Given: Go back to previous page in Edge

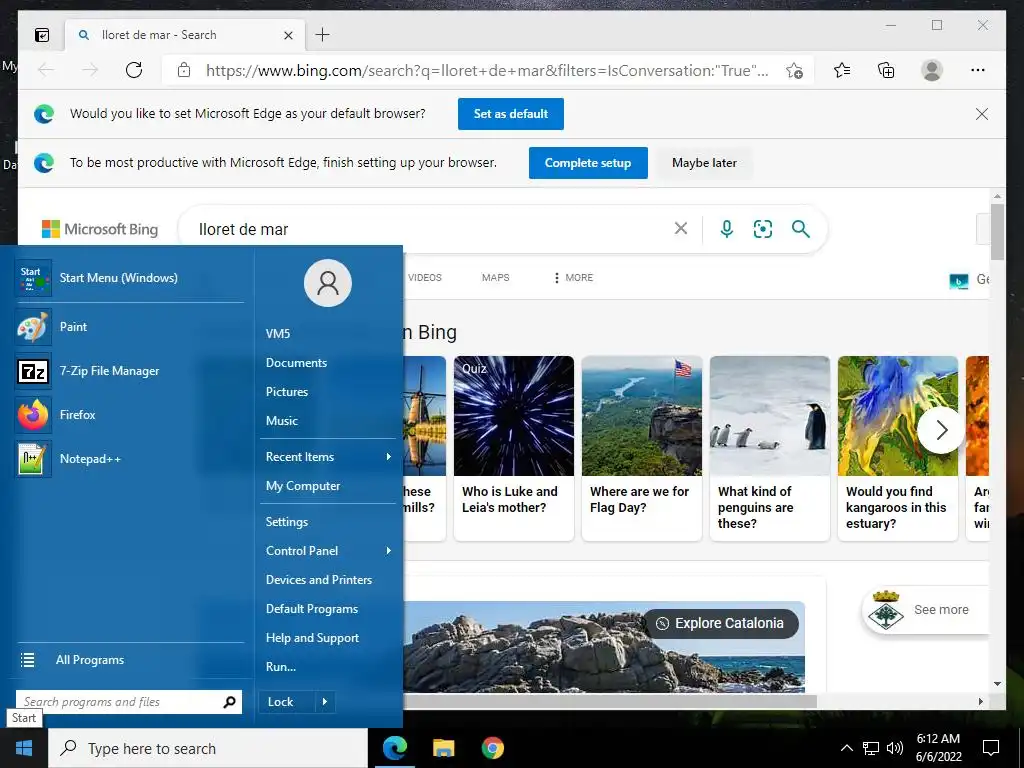Looking at the screenshot, I should tap(46, 70).
